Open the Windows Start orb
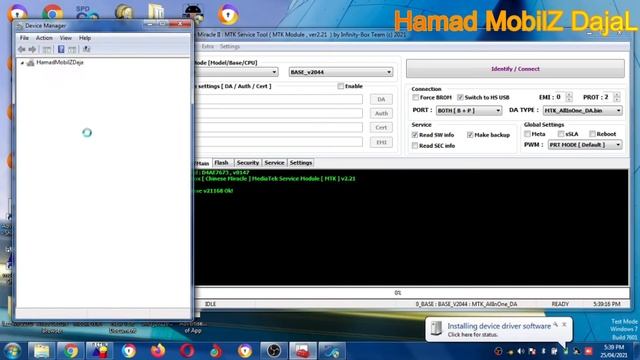This screenshot has height=360, width=640. point(12,351)
